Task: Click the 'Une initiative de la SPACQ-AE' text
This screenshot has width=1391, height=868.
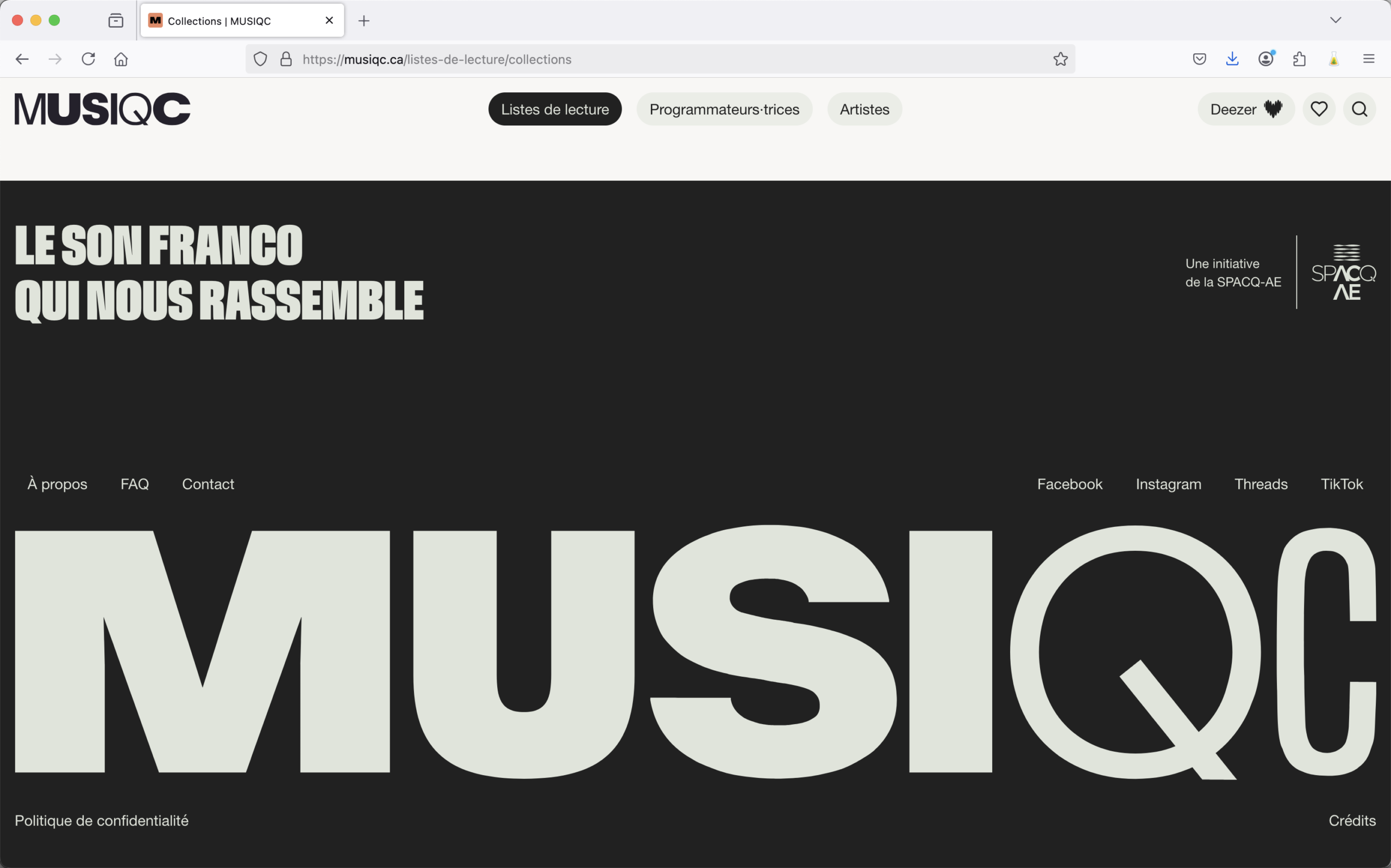Action: 1233,273
